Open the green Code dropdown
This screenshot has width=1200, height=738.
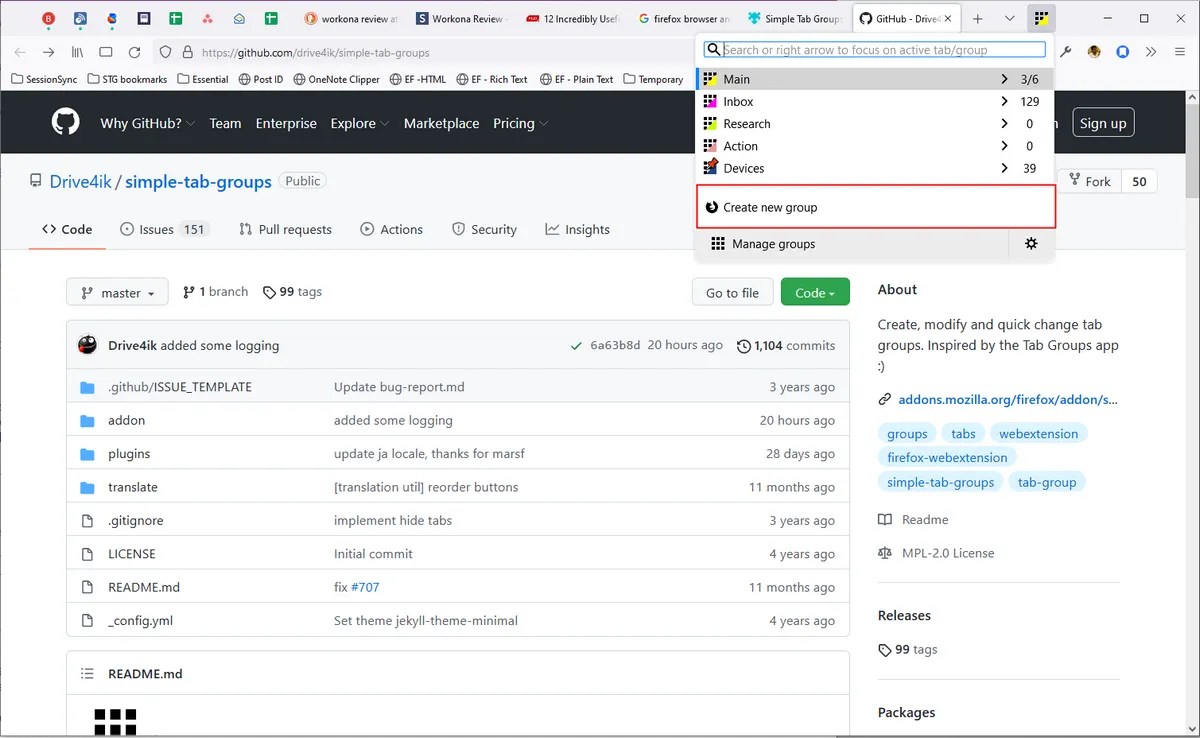click(815, 292)
